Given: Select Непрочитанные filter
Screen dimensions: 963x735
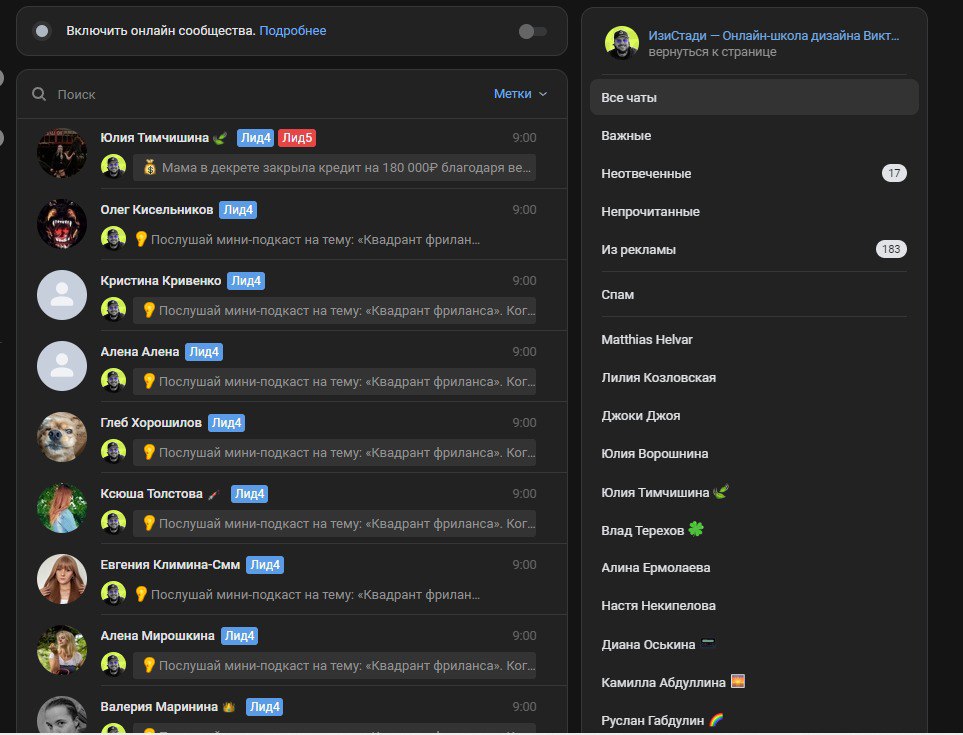Looking at the screenshot, I should [754, 212].
